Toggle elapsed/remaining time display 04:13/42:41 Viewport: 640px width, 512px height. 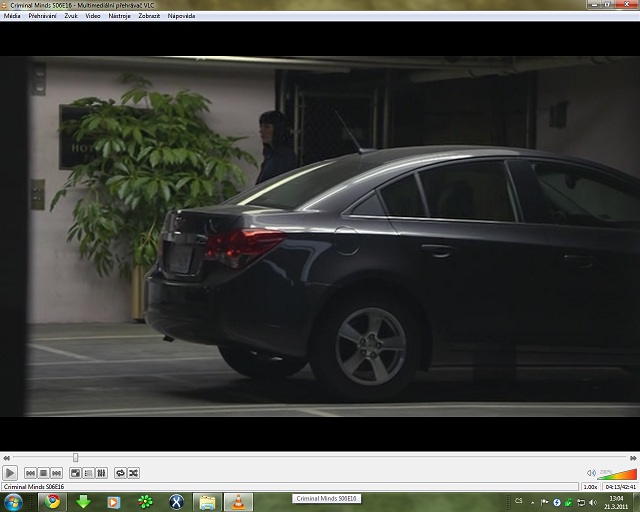tap(620, 487)
